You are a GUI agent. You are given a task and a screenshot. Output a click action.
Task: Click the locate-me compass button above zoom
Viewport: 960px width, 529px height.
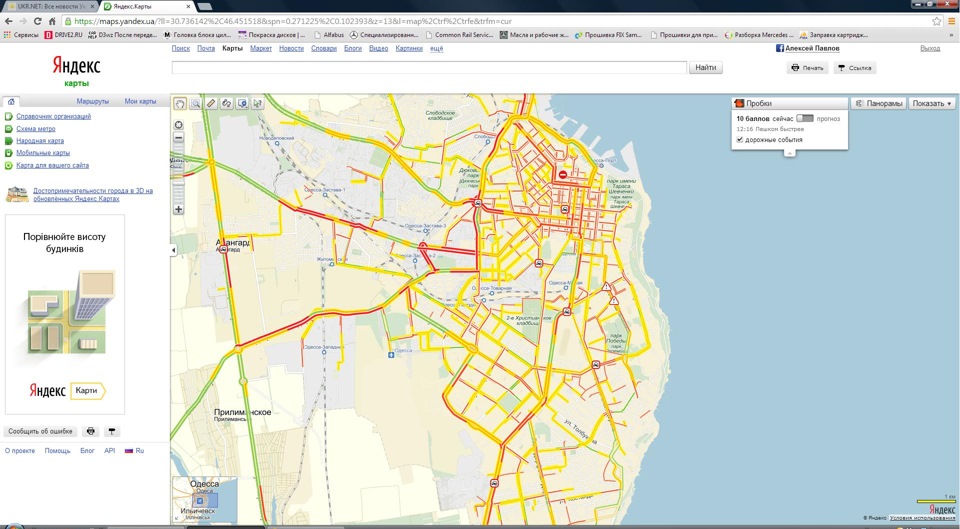point(178,125)
